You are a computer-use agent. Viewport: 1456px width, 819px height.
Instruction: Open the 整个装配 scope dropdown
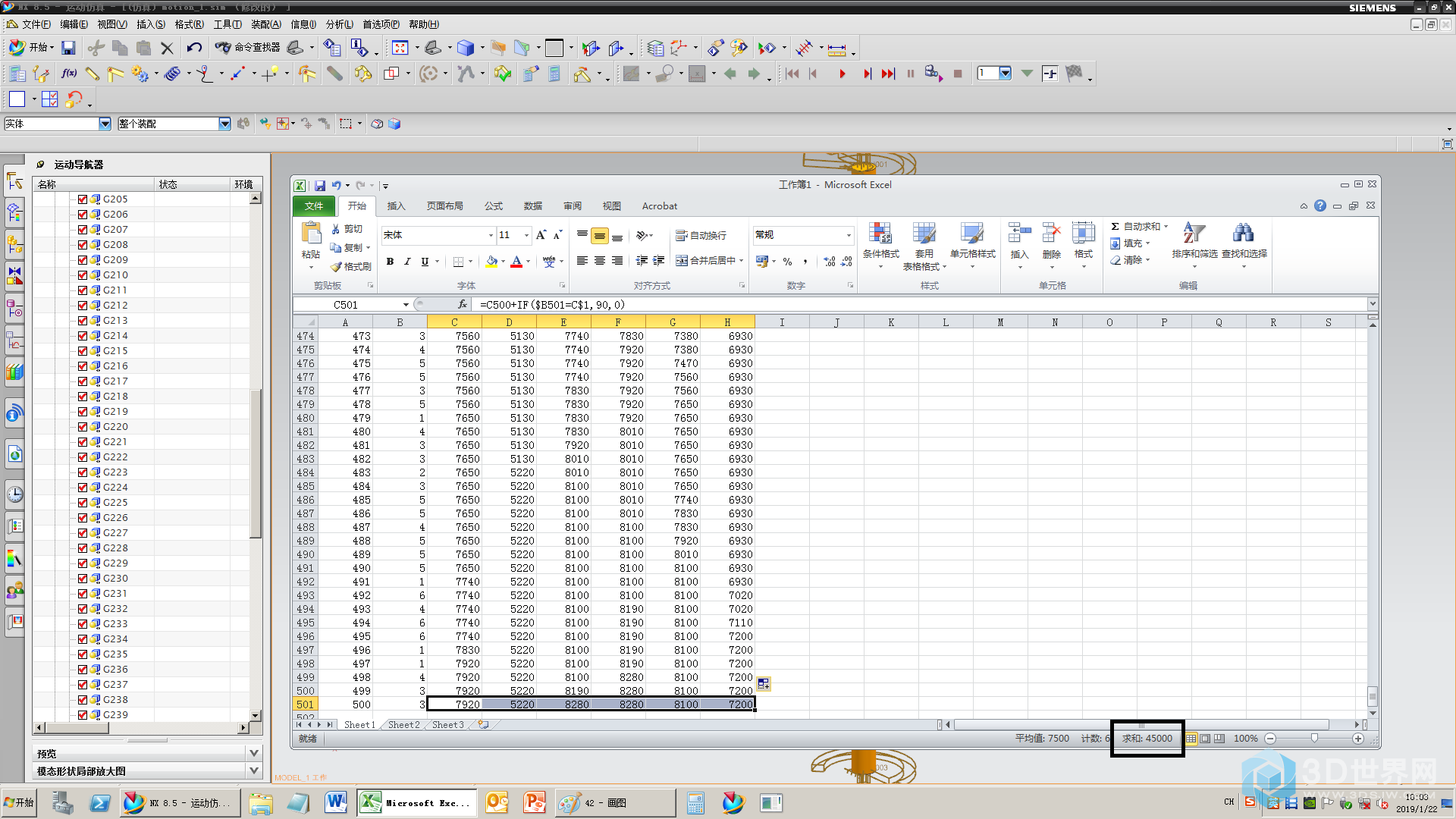click(x=224, y=124)
